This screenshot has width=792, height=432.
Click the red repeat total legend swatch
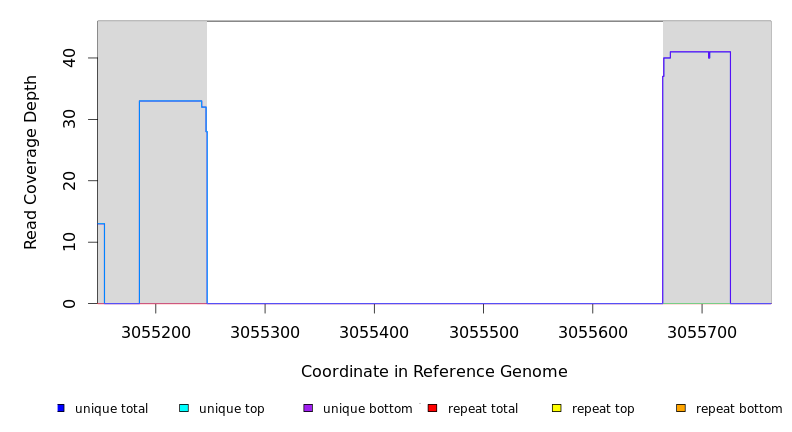pos(432,408)
